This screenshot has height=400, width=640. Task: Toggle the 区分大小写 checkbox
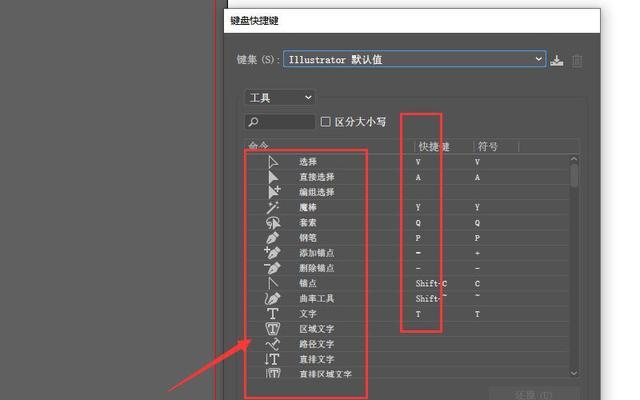click(x=325, y=122)
